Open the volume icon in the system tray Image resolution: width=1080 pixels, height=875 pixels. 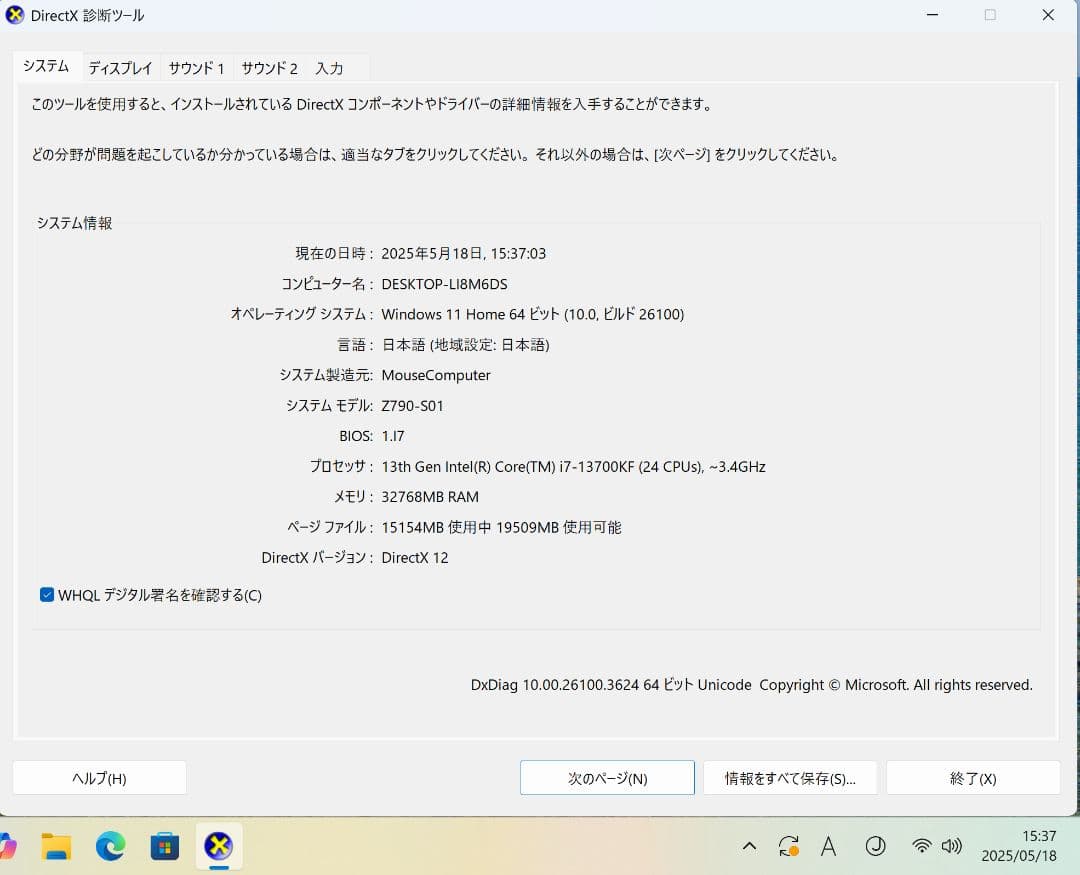tap(952, 846)
